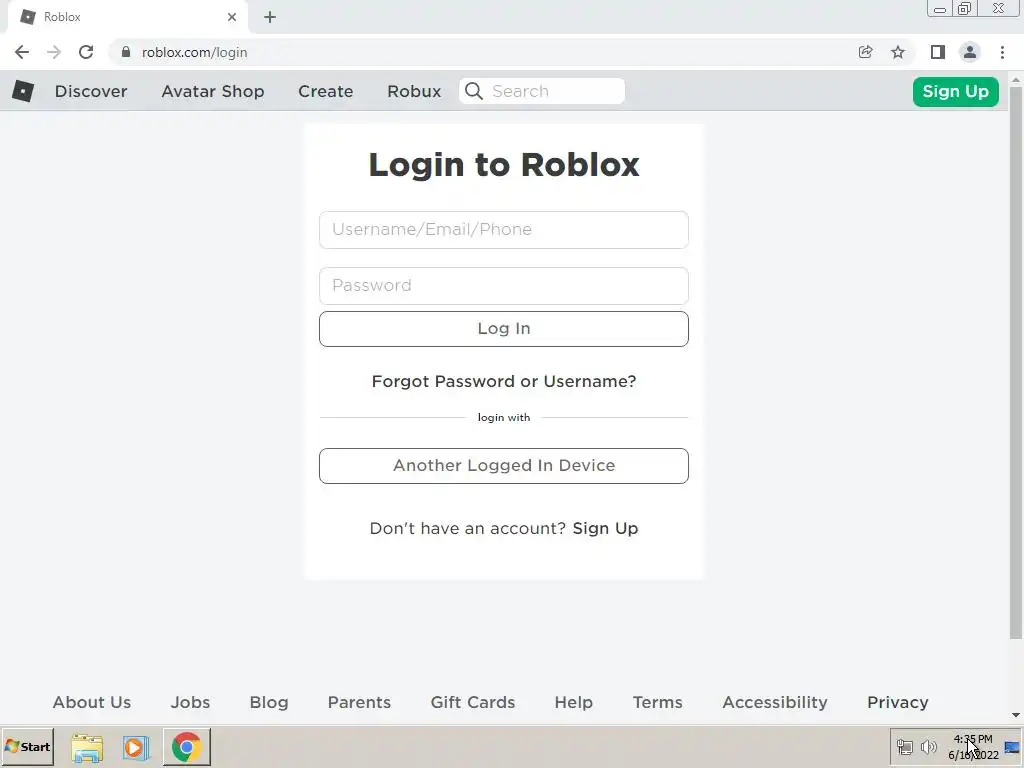
Task: Focus the Username/Email/Phone field
Action: click(504, 230)
